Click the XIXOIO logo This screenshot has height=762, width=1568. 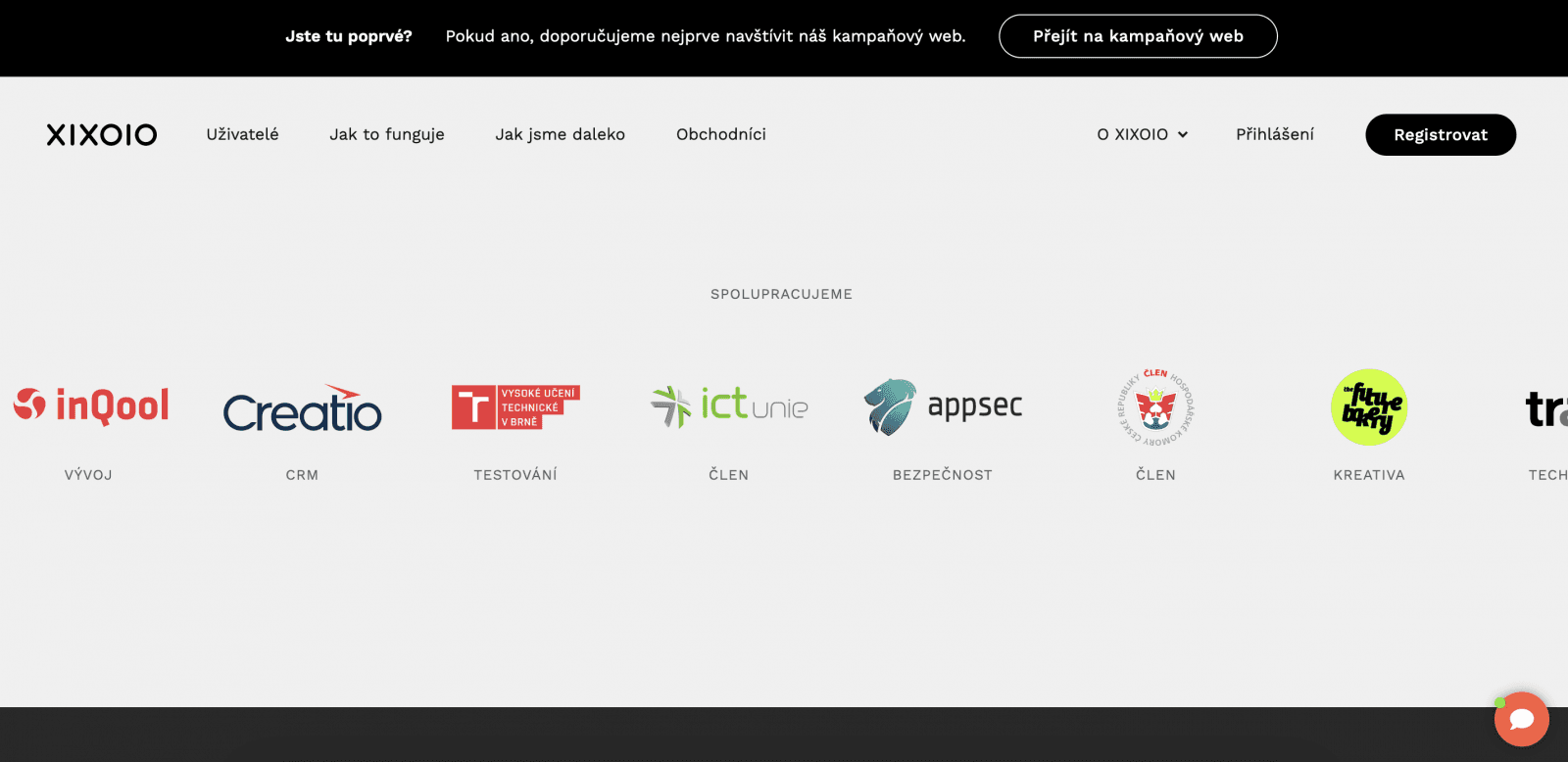102,134
